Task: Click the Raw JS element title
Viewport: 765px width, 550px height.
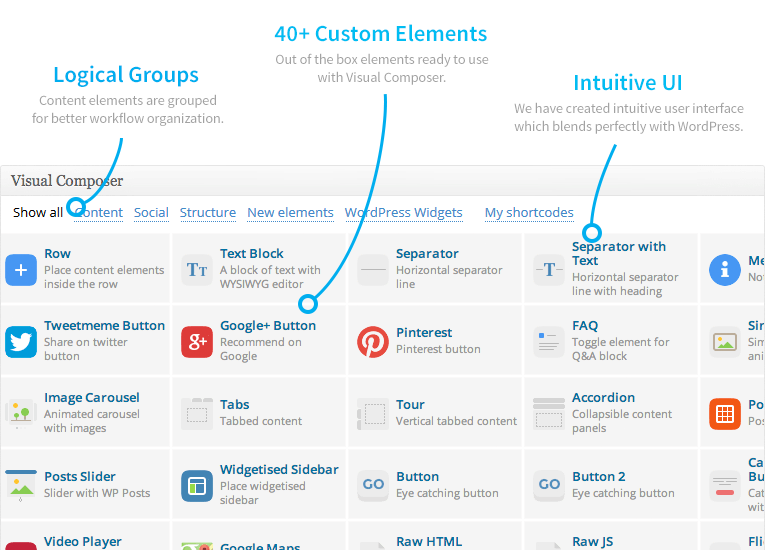Action: click(593, 542)
